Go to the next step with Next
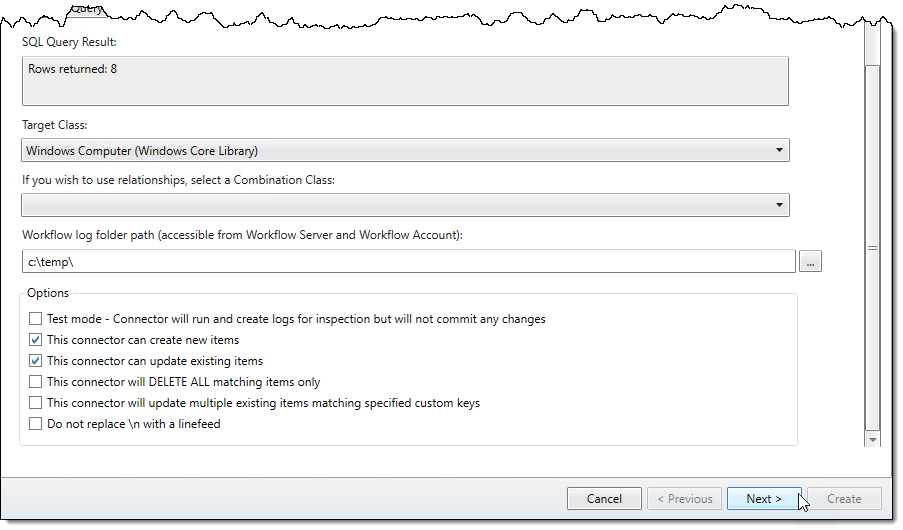Screen dimensions: 903x530 (764, 499)
